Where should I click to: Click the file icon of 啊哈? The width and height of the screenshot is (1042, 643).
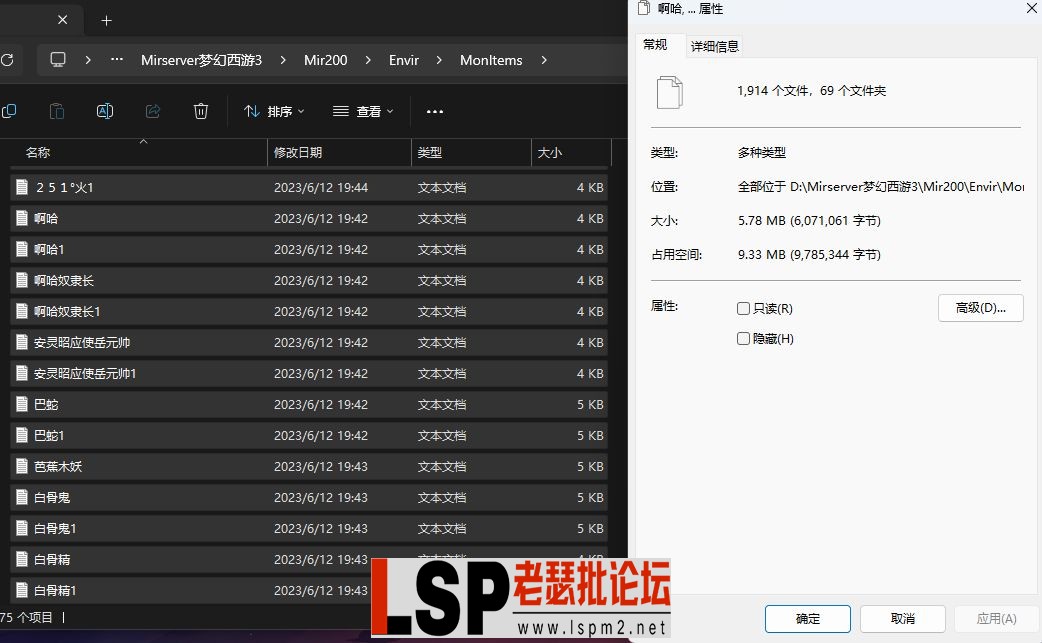22,218
